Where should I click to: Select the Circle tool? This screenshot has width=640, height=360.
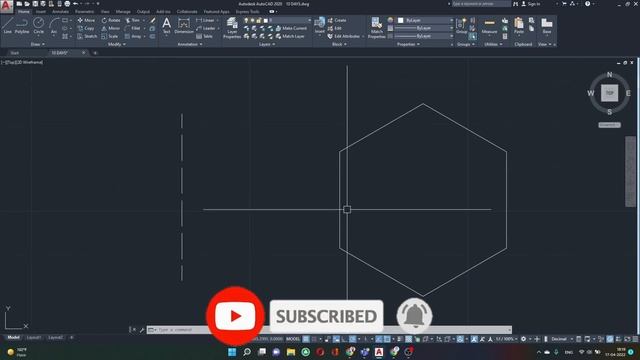coord(38,25)
